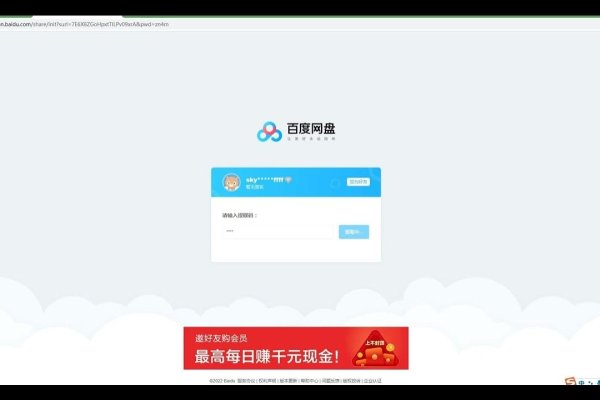Click the sky*****ffff username
This screenshot has width=600, height=400.
[x=265, y=180]
